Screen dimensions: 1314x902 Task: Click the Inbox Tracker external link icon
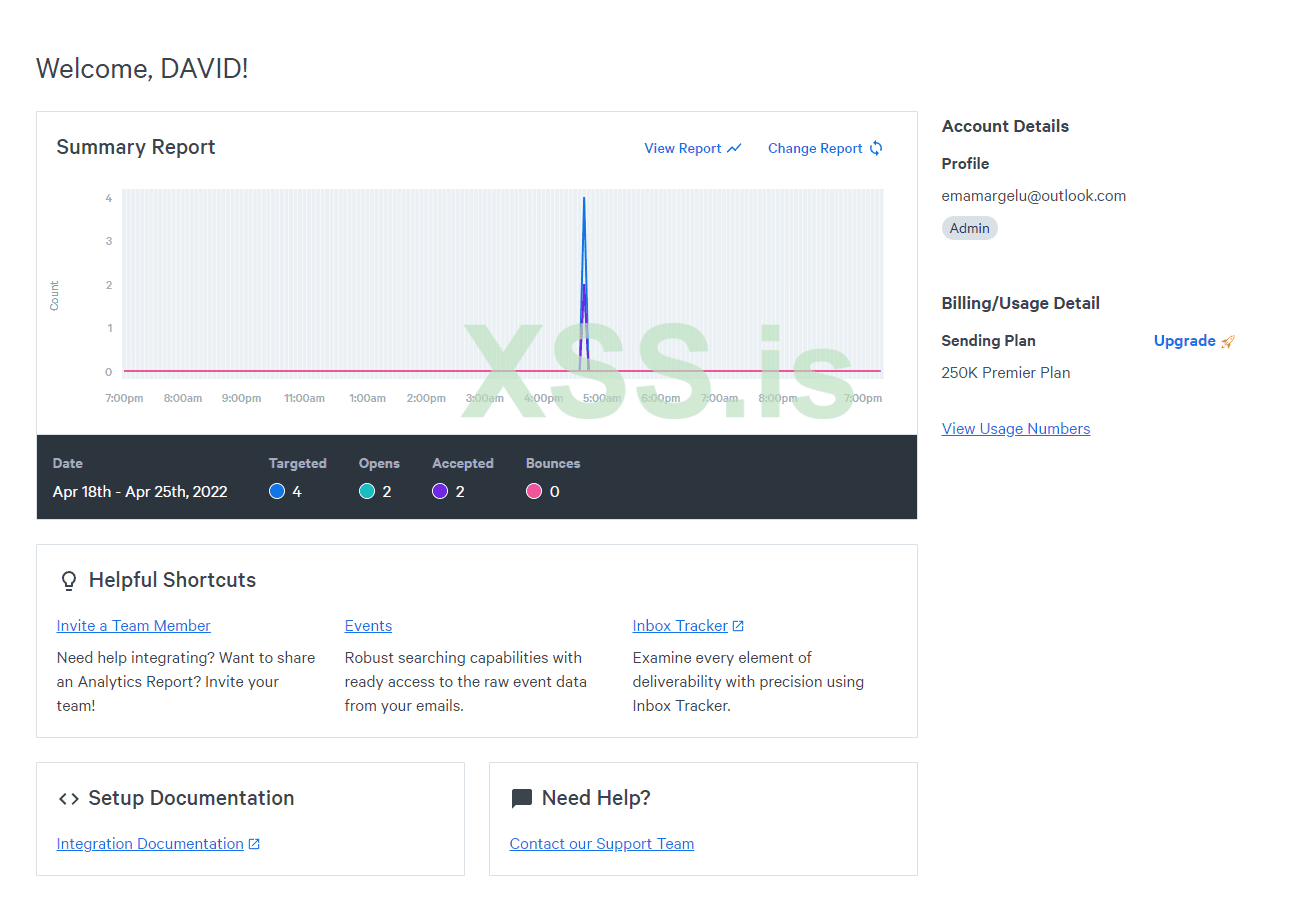[738, 626]
